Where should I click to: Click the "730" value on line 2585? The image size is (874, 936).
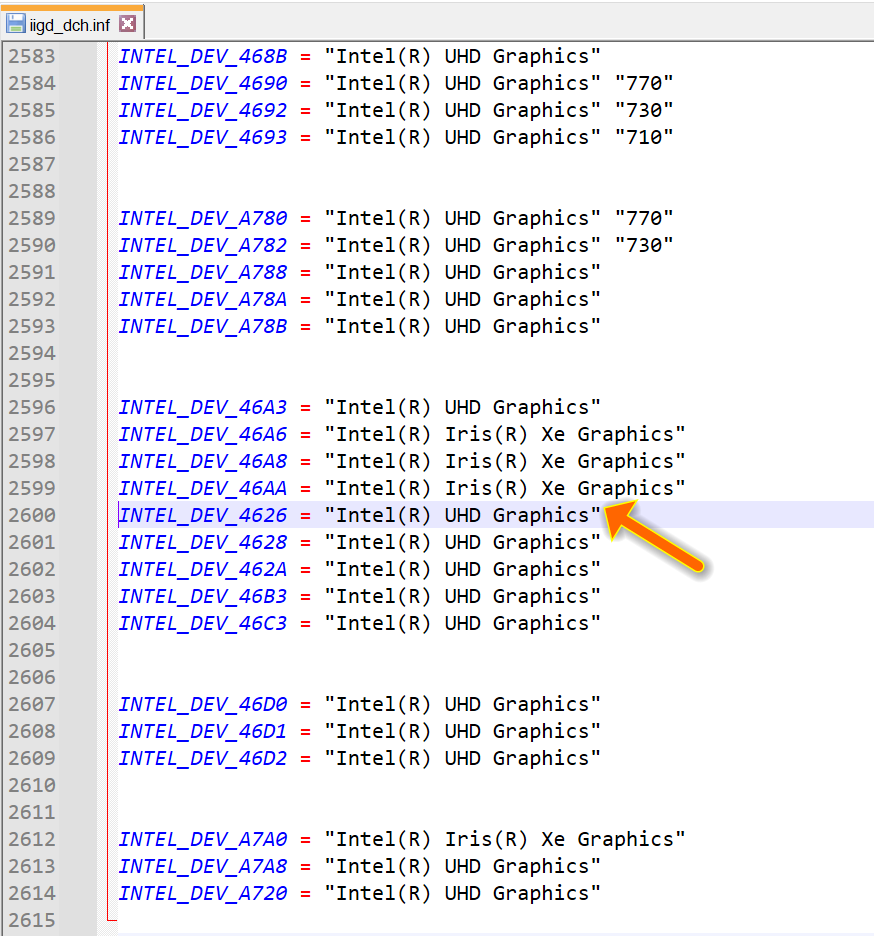point(644,110)
